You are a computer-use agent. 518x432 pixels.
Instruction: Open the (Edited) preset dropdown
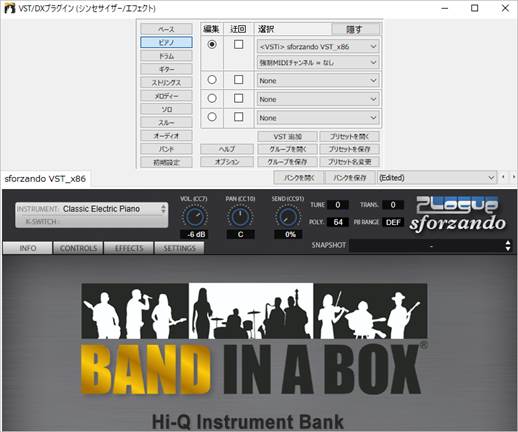click(x=437, y=178)
